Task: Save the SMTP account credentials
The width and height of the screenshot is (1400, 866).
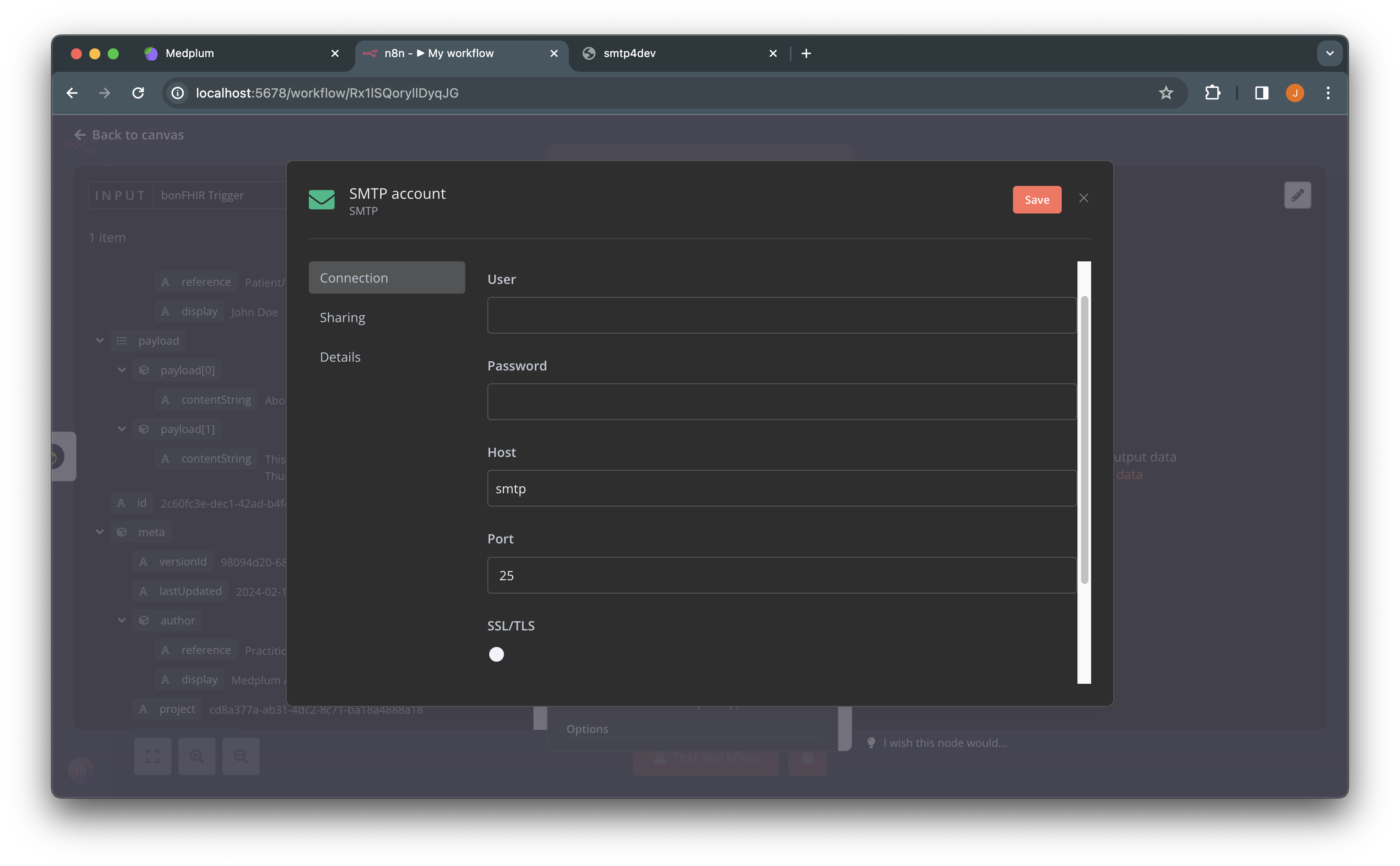Action: pyautogui.click(x=1036, y=199)
